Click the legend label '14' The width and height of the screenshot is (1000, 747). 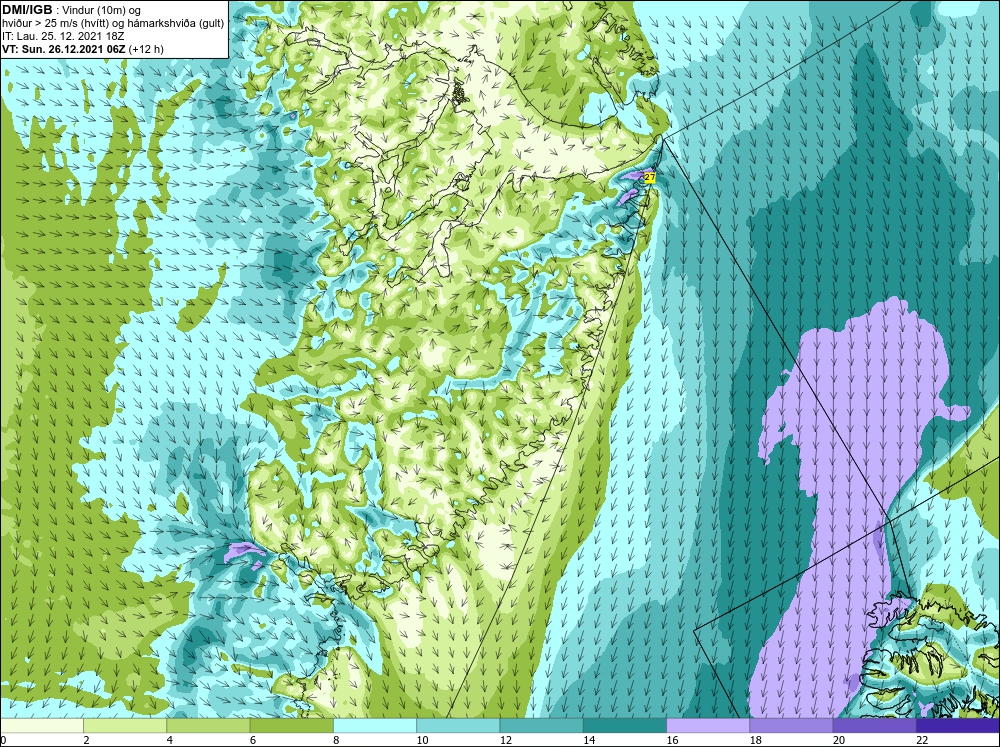(x=589, y=740)
